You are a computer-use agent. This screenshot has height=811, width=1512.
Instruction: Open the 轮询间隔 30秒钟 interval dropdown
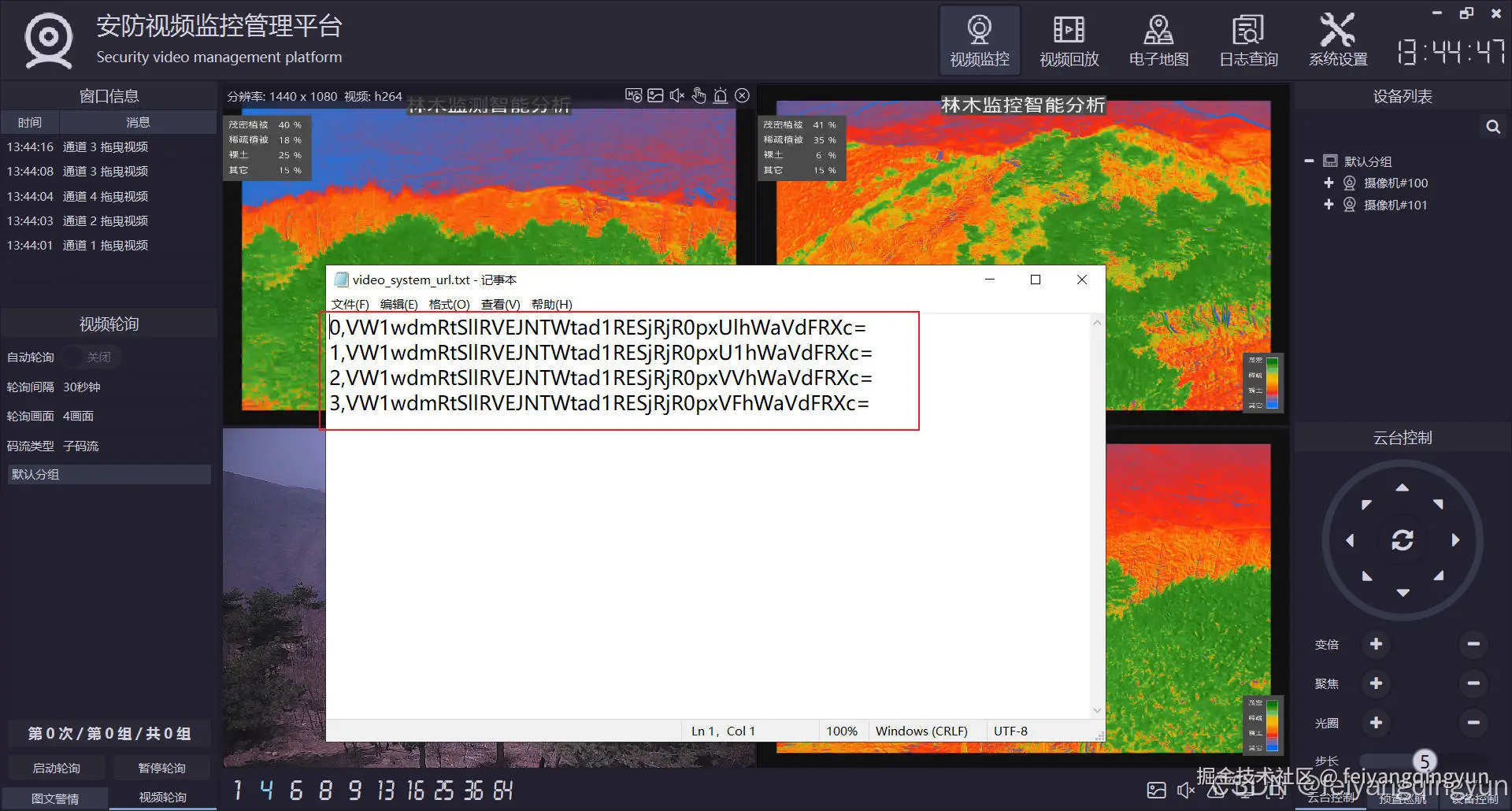135,387
